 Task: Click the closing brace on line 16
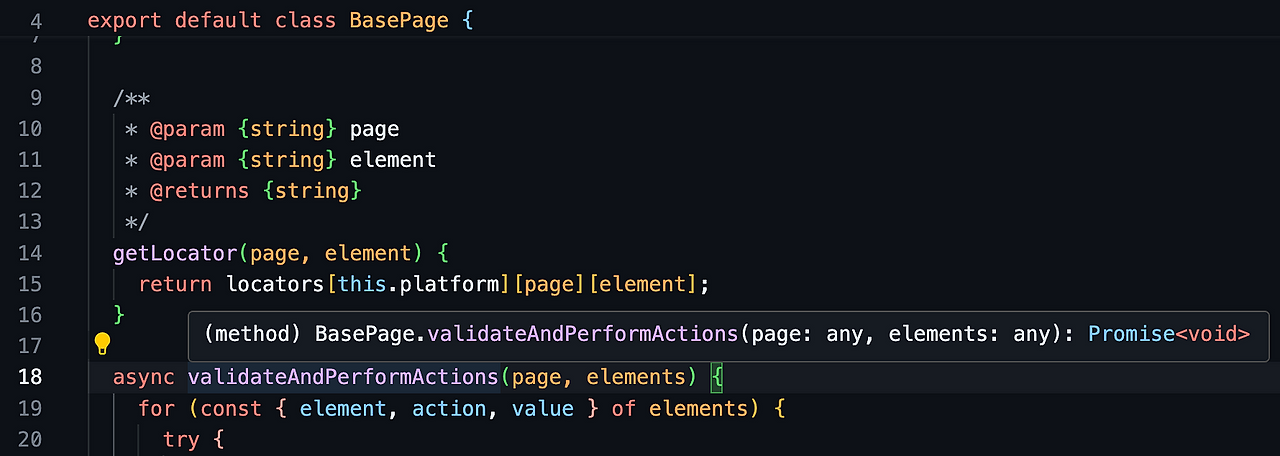coord(119,315)
